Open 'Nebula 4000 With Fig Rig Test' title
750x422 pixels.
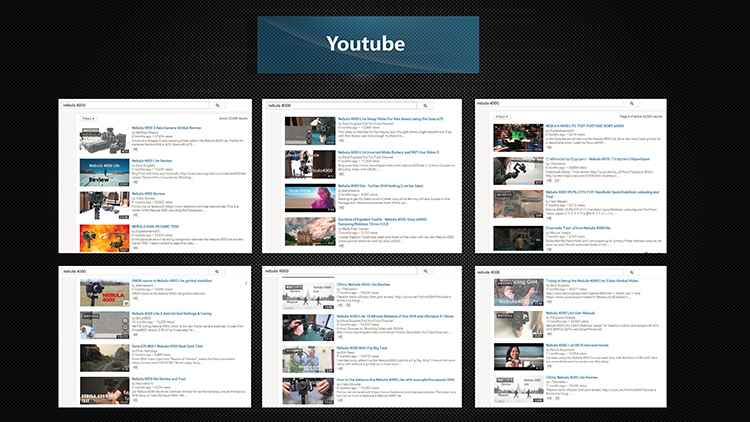point(362,348)
